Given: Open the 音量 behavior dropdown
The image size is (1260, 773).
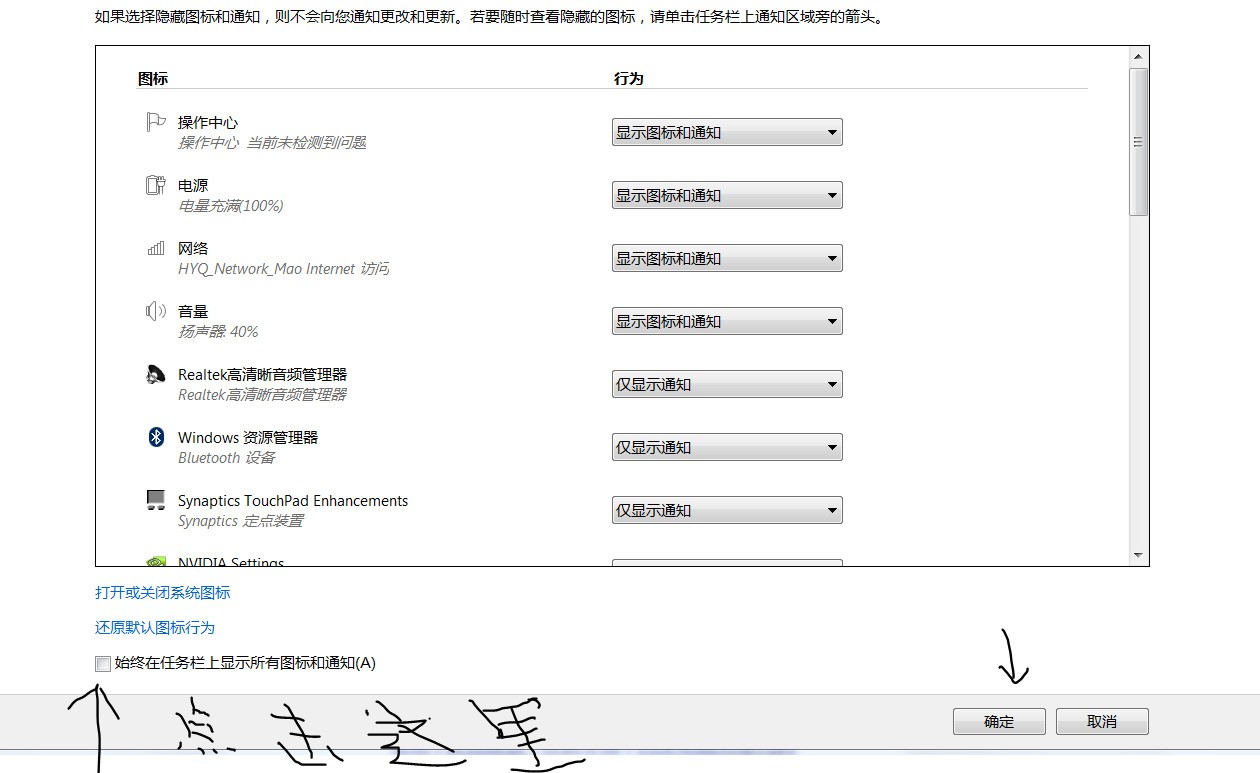Looking at the screenshot, I should pos(727,321).
